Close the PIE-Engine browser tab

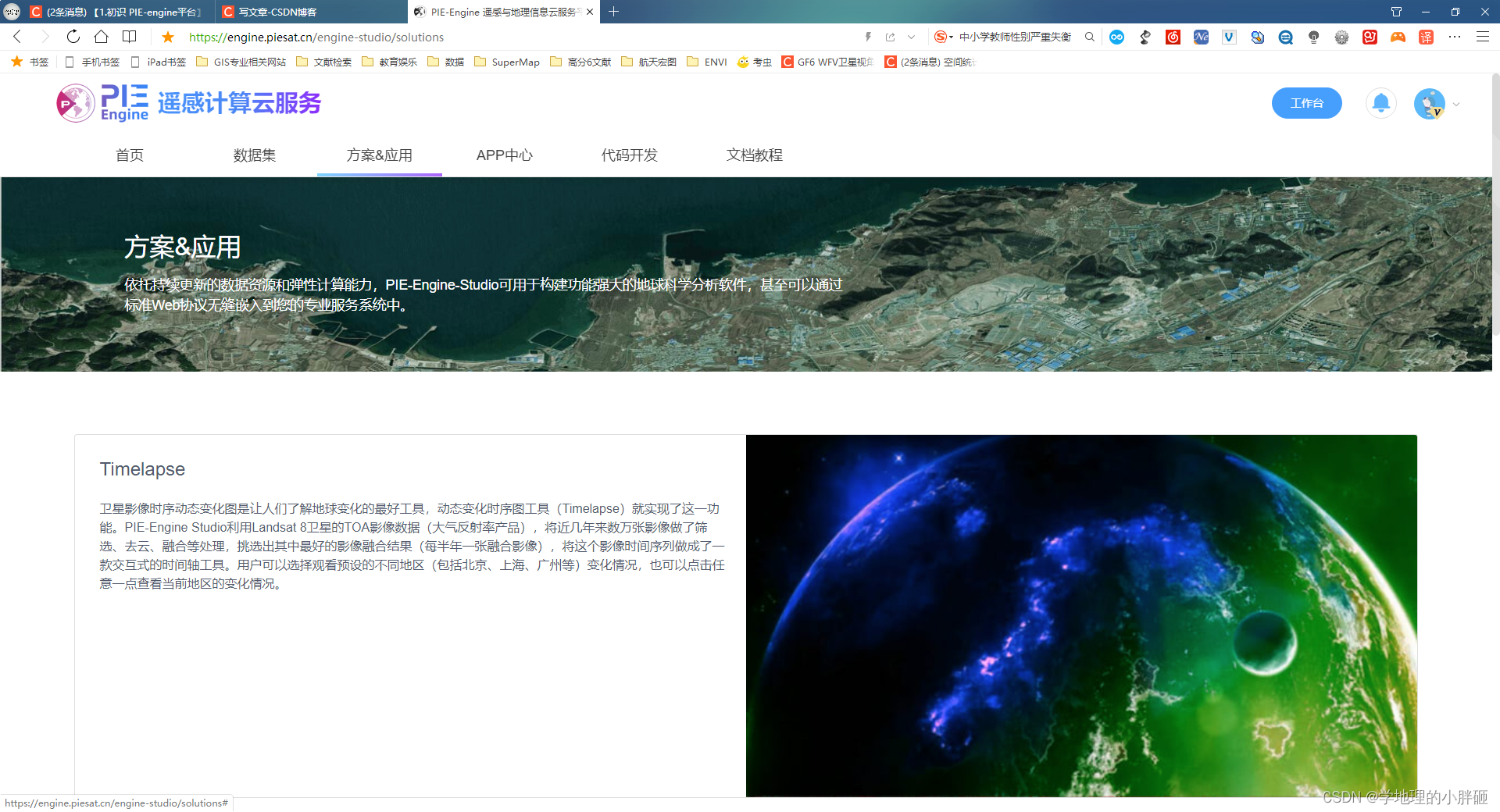click(590, 12)
